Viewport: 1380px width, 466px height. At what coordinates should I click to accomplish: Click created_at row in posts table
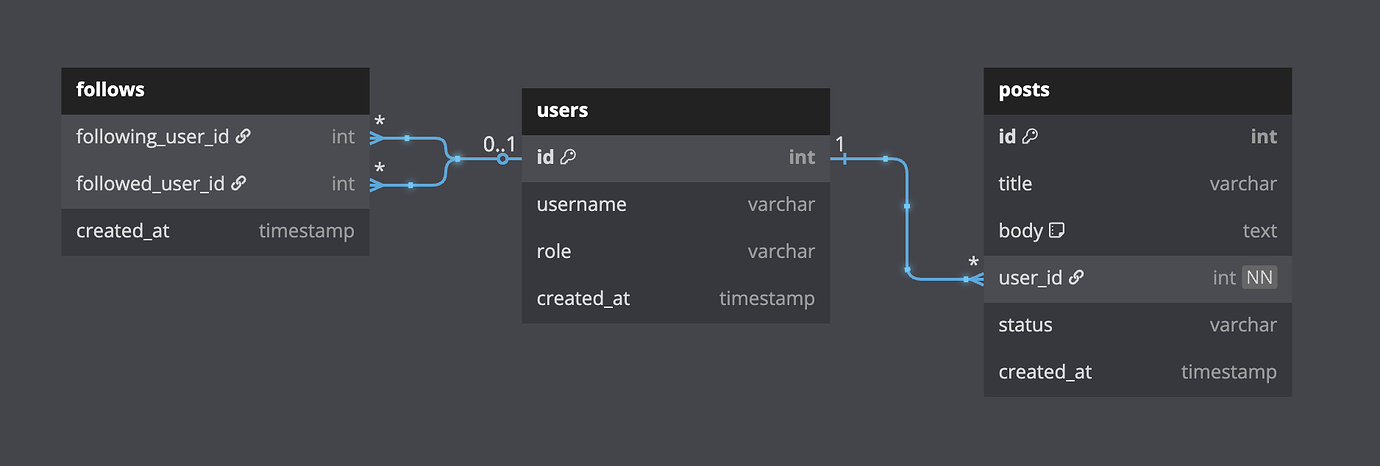1137,372
